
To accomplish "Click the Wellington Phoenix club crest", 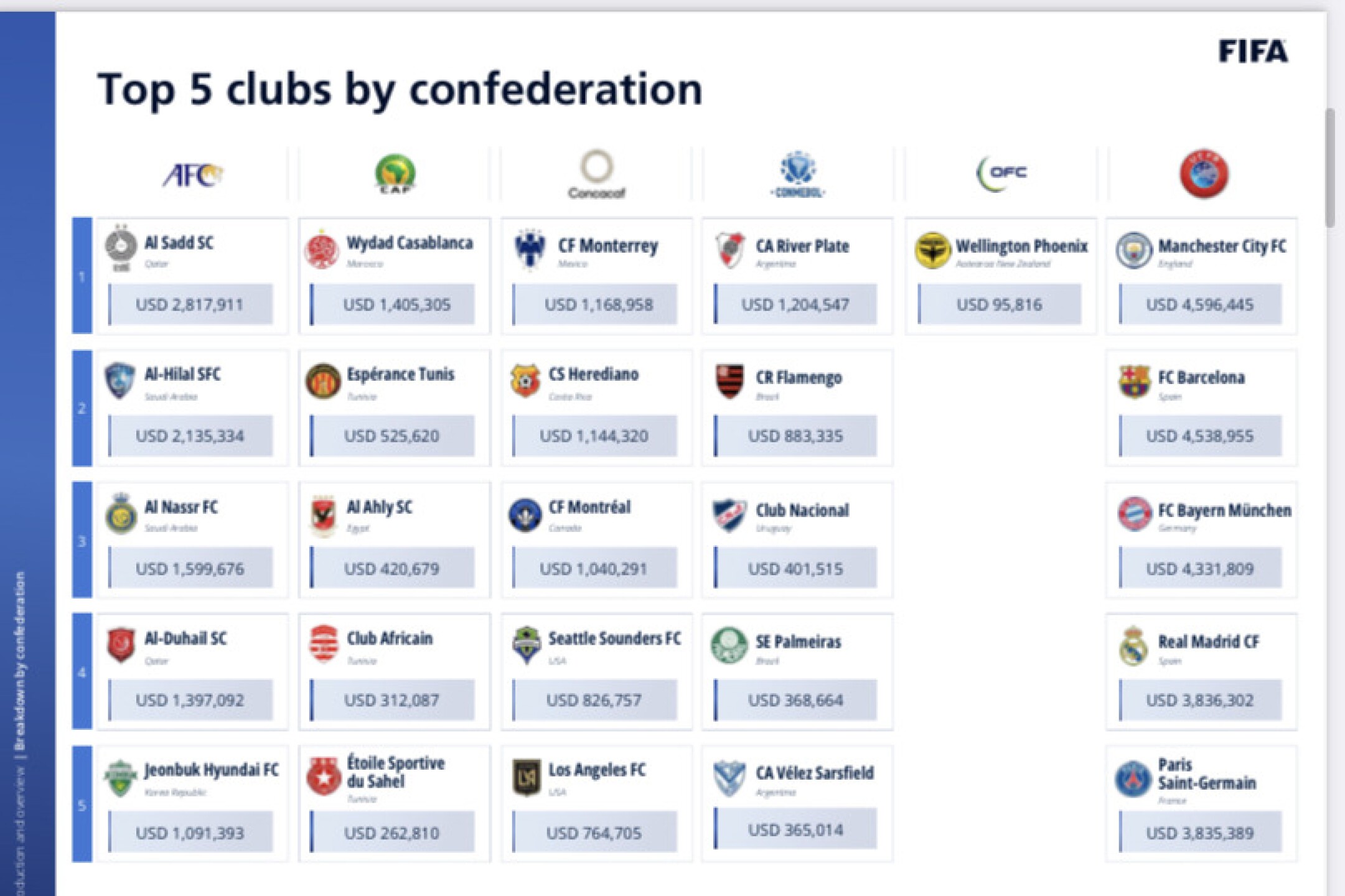I will [932, 250].
